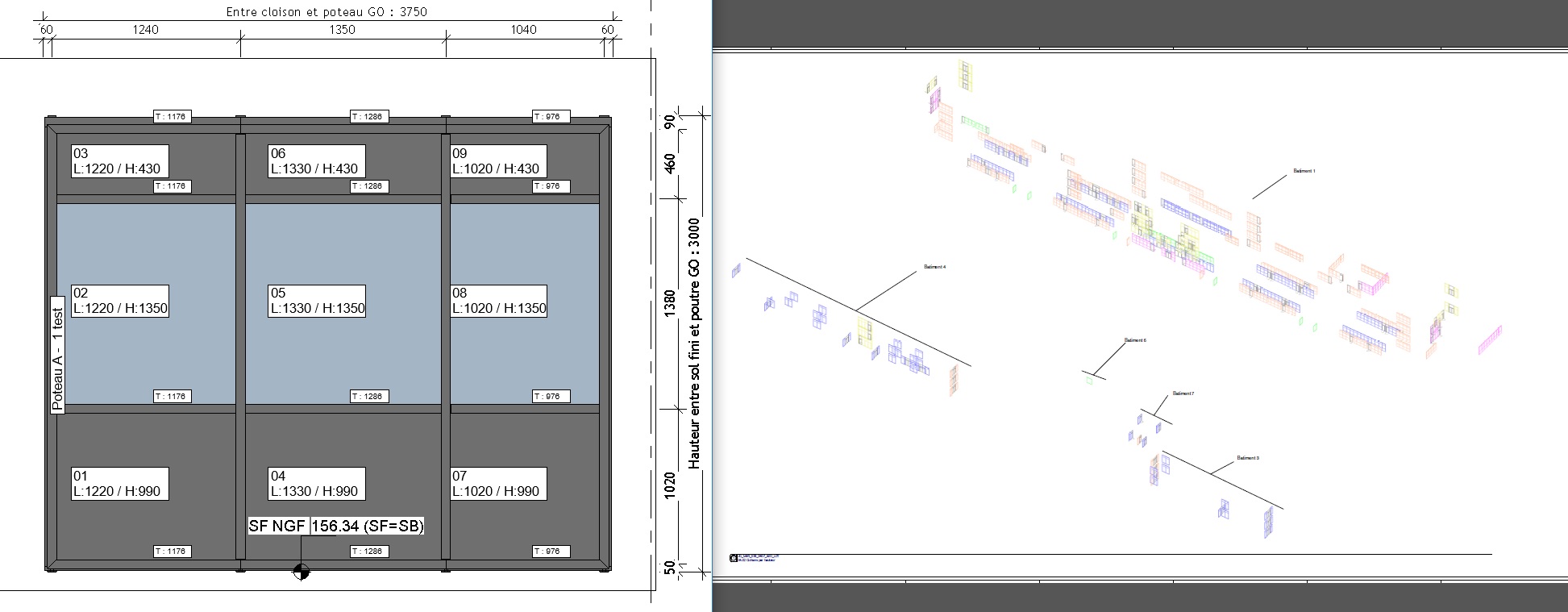Click the 1380 vertical dimension text
This screenshot has width=1568, height=612.
pos(669,303)
